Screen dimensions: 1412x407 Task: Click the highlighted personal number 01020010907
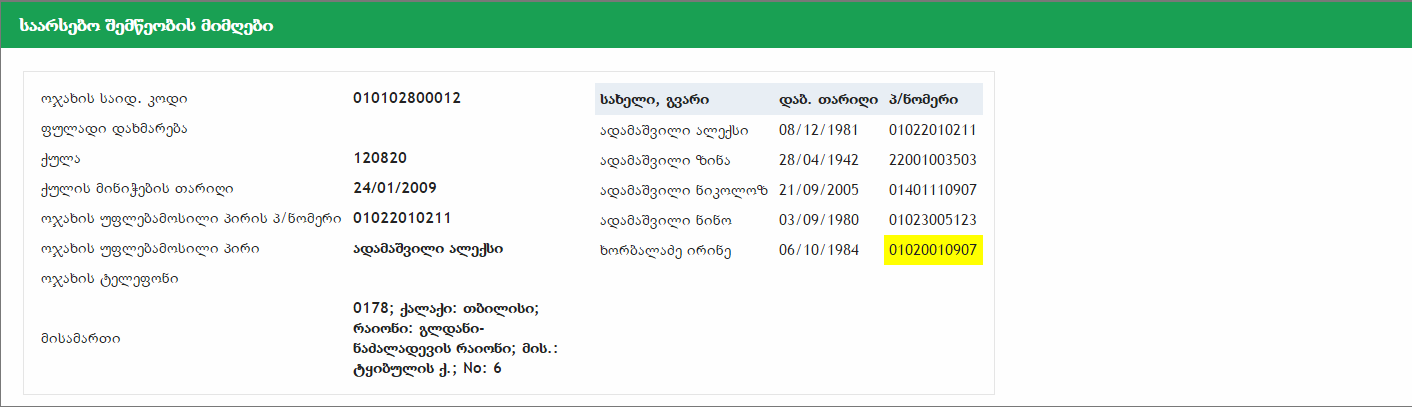click(932, 250)
